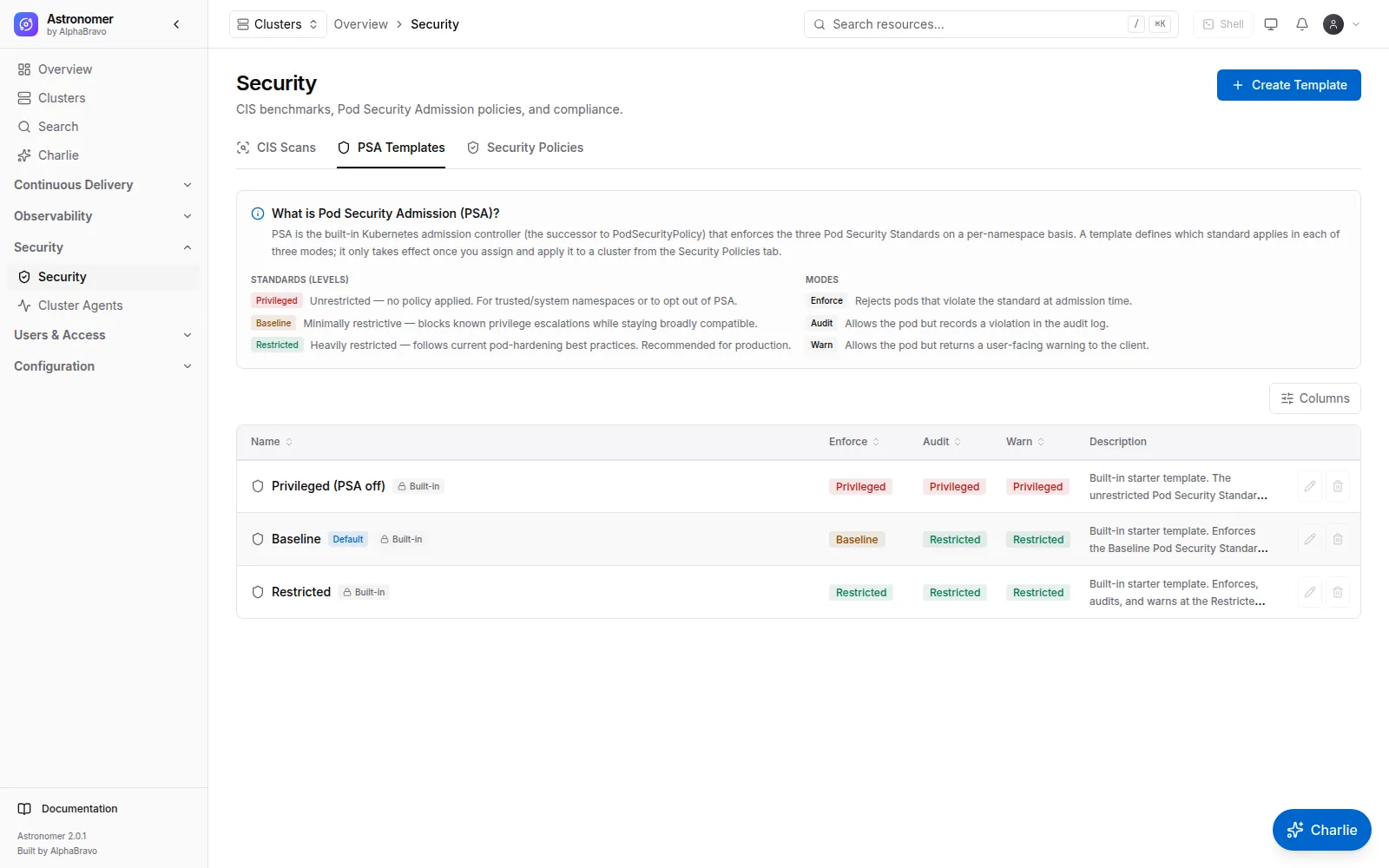Viewport: 1389px width, 868px height.
Task: Open the Clusters selector dropdown
Action: coord(278,24)
